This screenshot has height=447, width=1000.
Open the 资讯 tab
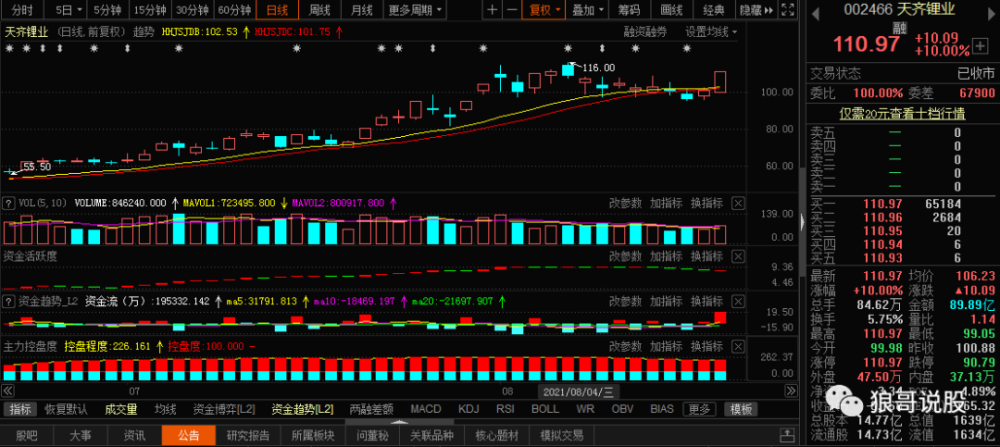coord(135,436)
